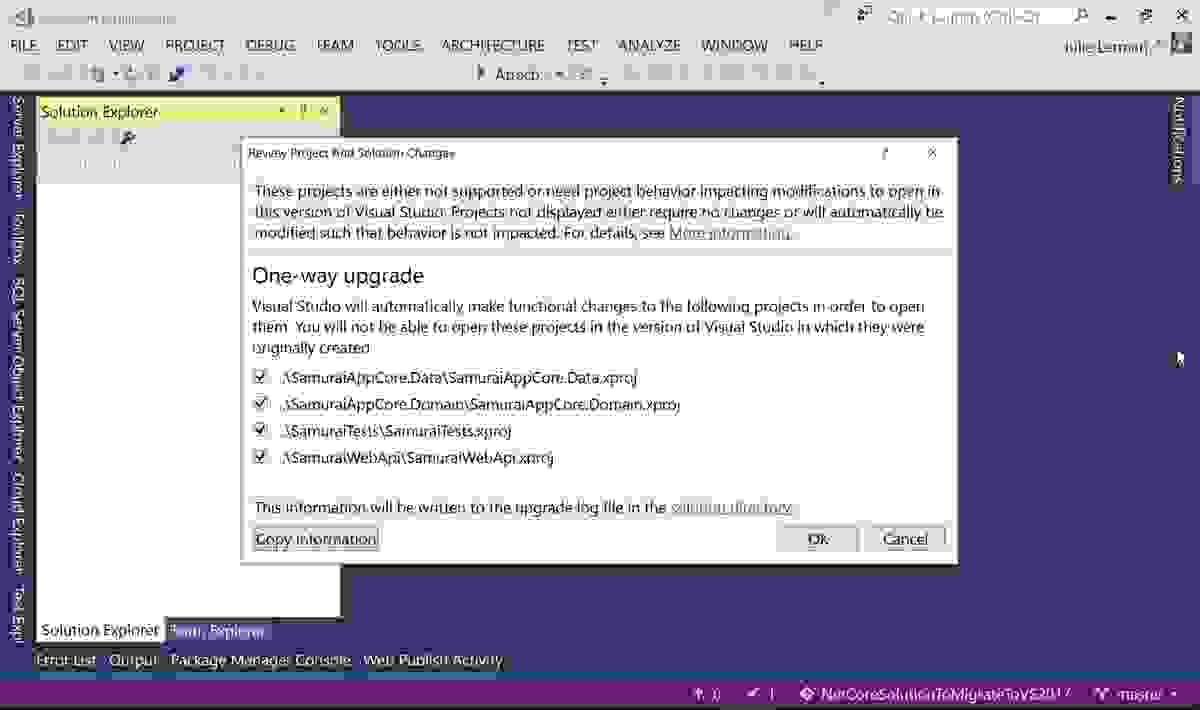Open the Server Explorer side tab
This screenshot has width=1200, height=710.
[x=17, y=146]
